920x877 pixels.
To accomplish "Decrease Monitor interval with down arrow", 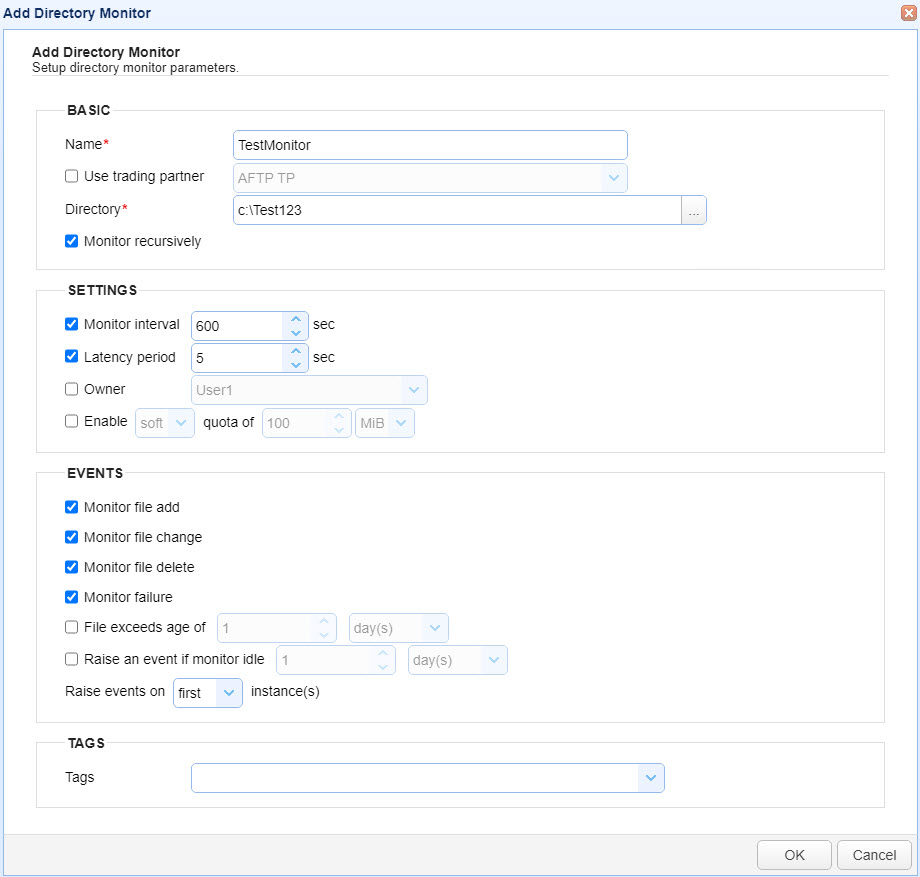I will [x=296, y=333].
